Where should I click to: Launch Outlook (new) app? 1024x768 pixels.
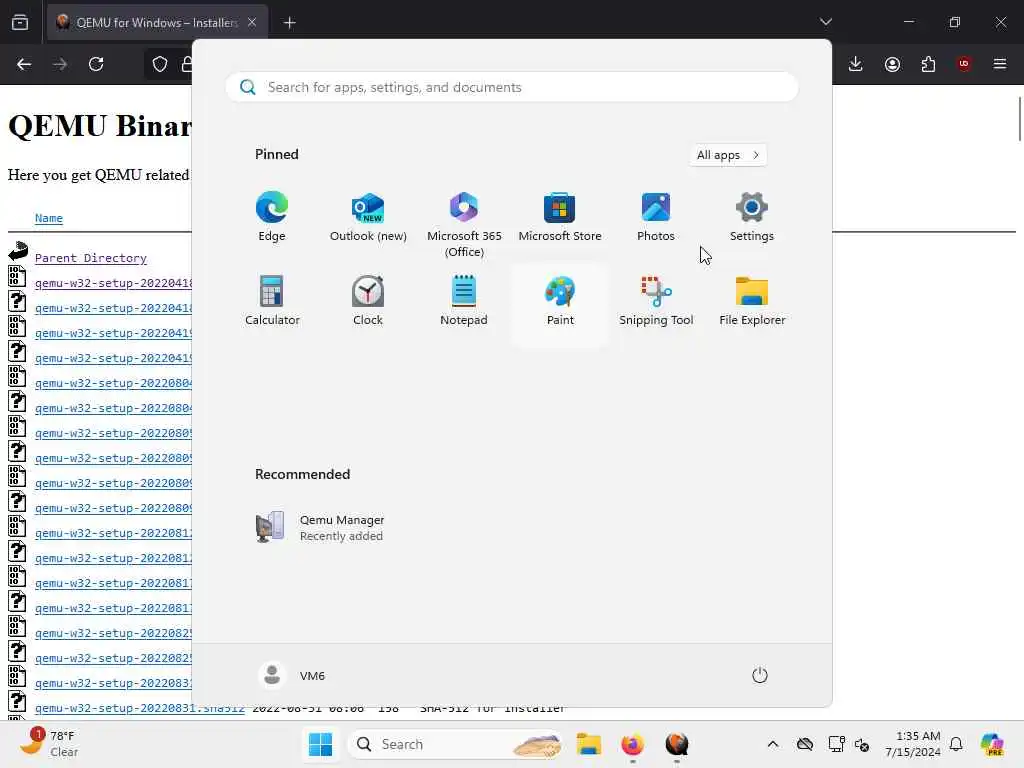coord(368,217)
